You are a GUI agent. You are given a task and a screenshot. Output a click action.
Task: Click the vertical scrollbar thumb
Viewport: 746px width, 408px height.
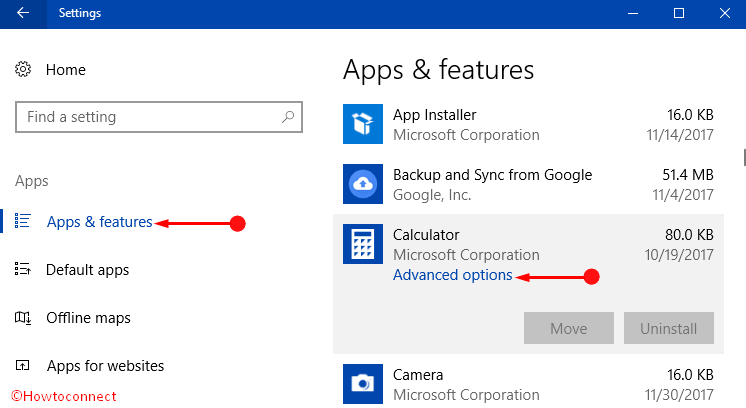(x=744, y=157)
